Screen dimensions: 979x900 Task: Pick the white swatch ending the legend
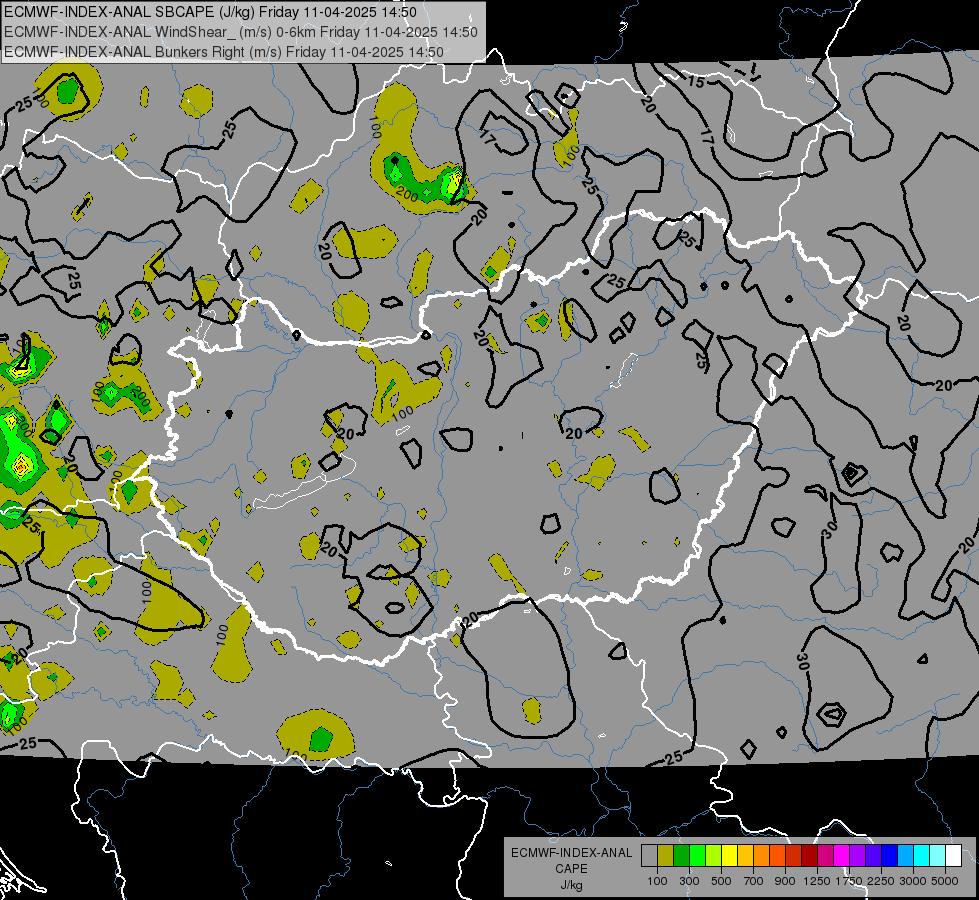(x=953, y=855)
